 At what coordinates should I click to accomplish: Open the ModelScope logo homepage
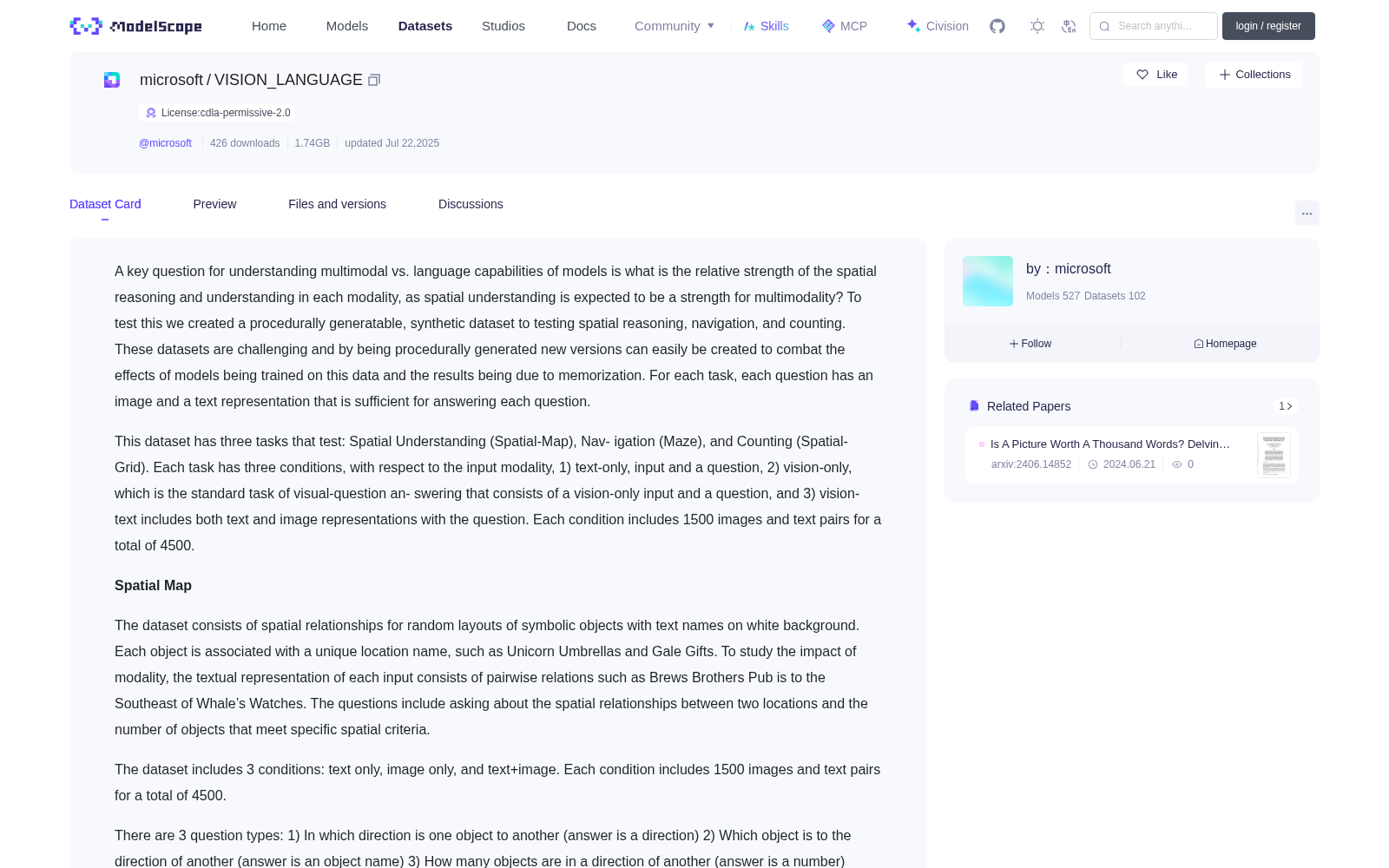tap(136, 26)
